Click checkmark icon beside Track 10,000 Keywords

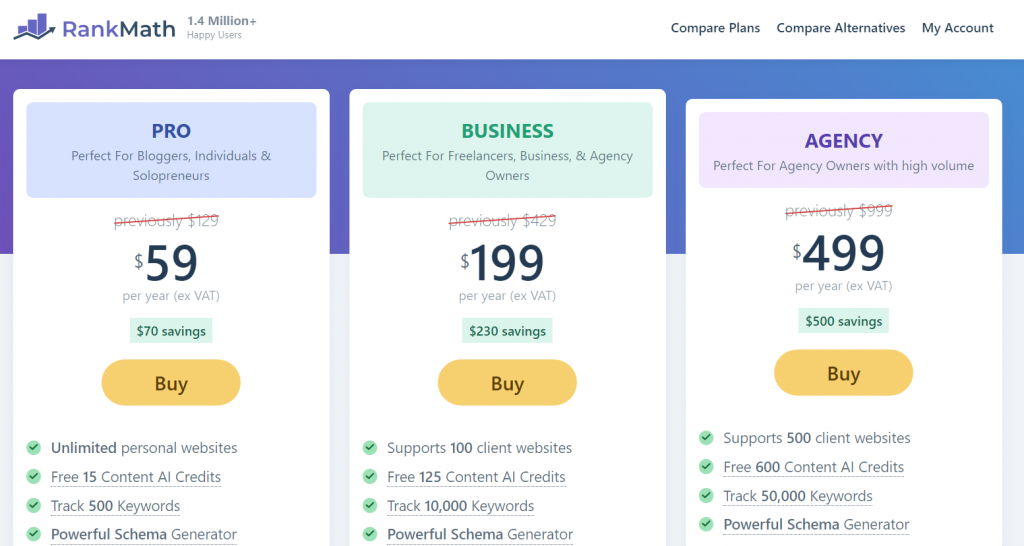(370, 505)
